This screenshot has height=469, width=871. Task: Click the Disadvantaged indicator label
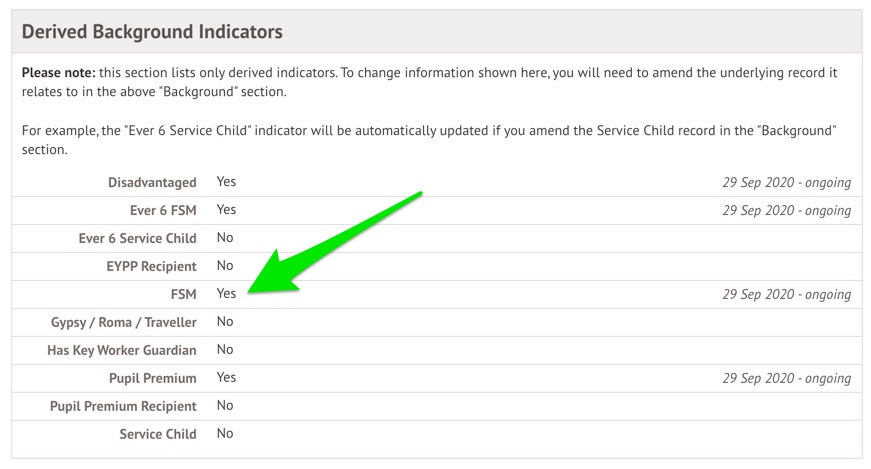click(x=152, y=183)
